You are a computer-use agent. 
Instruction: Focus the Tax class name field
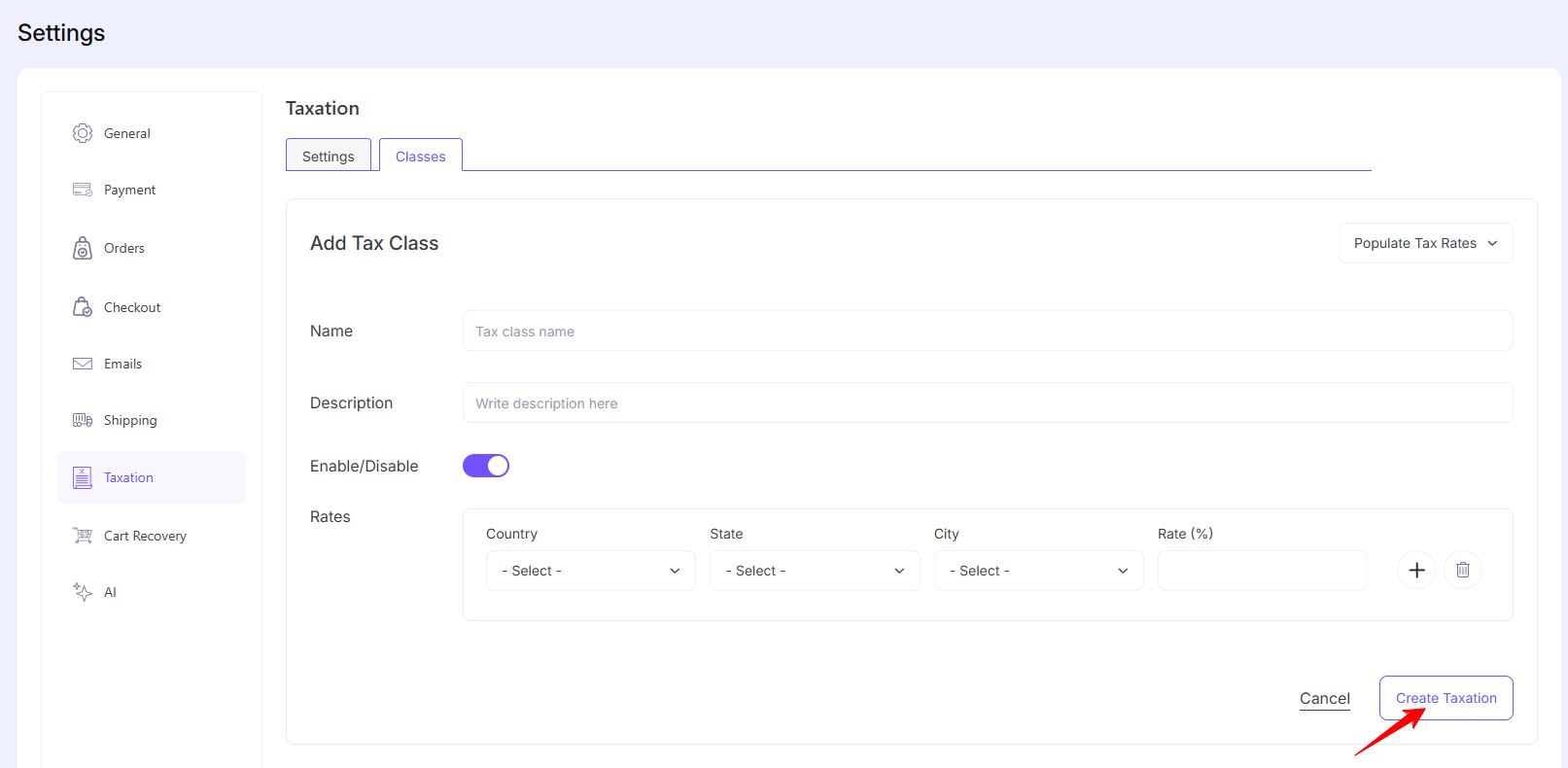pyautogui.click(x=987, y=332)
